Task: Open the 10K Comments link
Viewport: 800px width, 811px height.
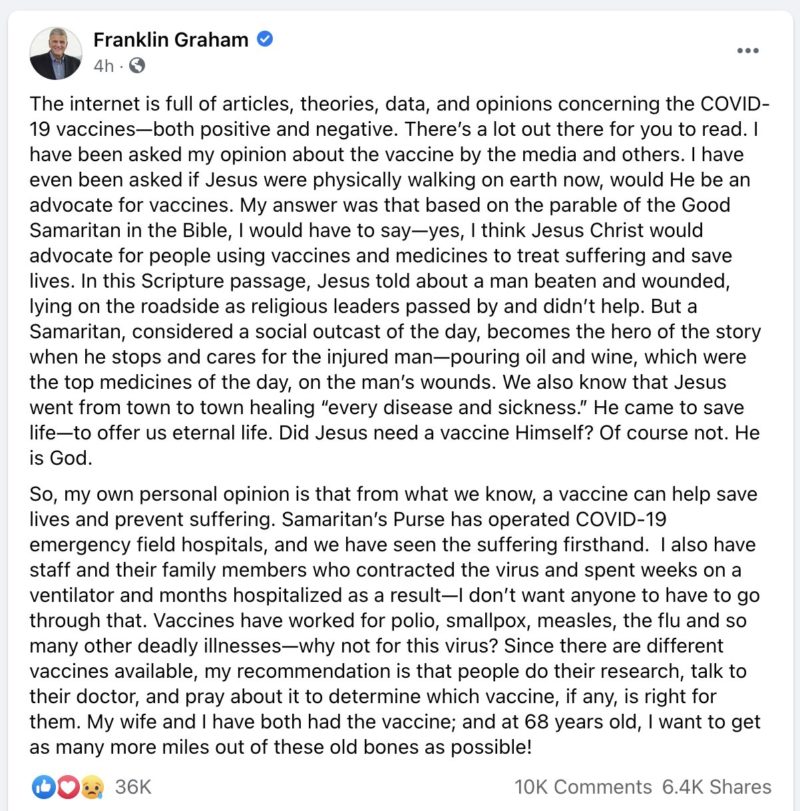Action: pyautogui.click(x=583, y=787)
